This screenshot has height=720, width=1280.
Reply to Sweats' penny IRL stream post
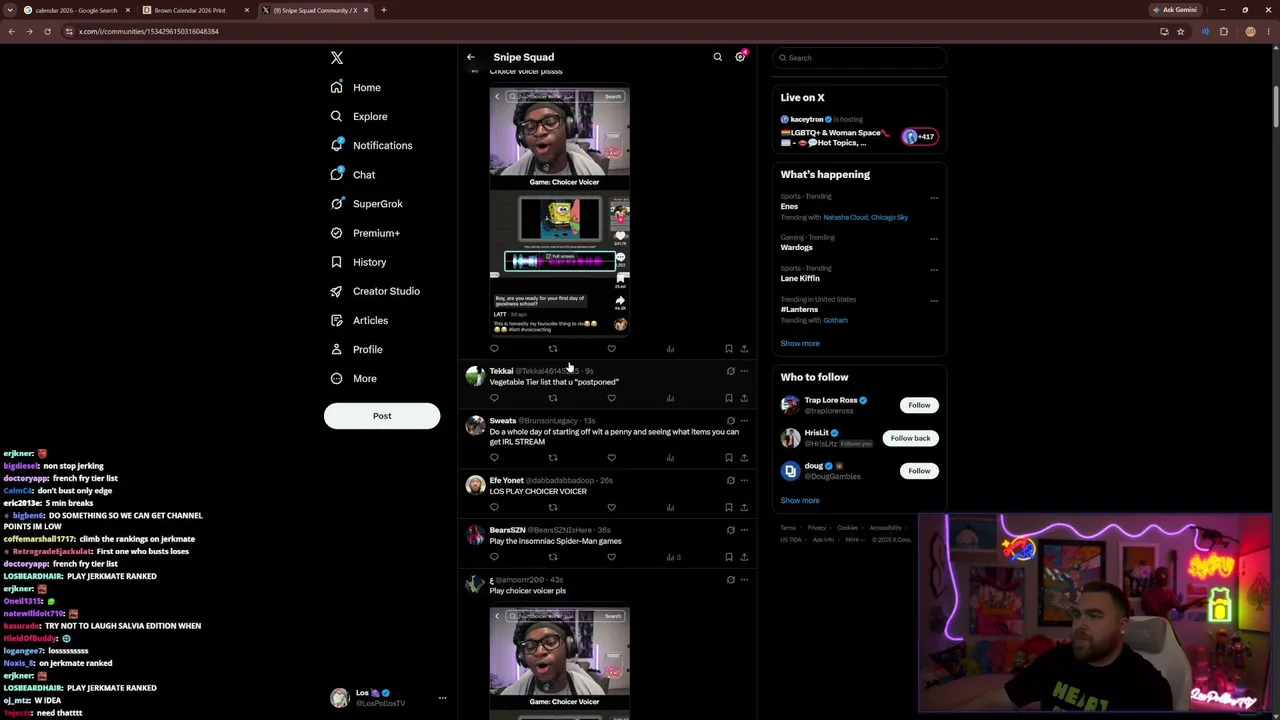tap(494, 458)
